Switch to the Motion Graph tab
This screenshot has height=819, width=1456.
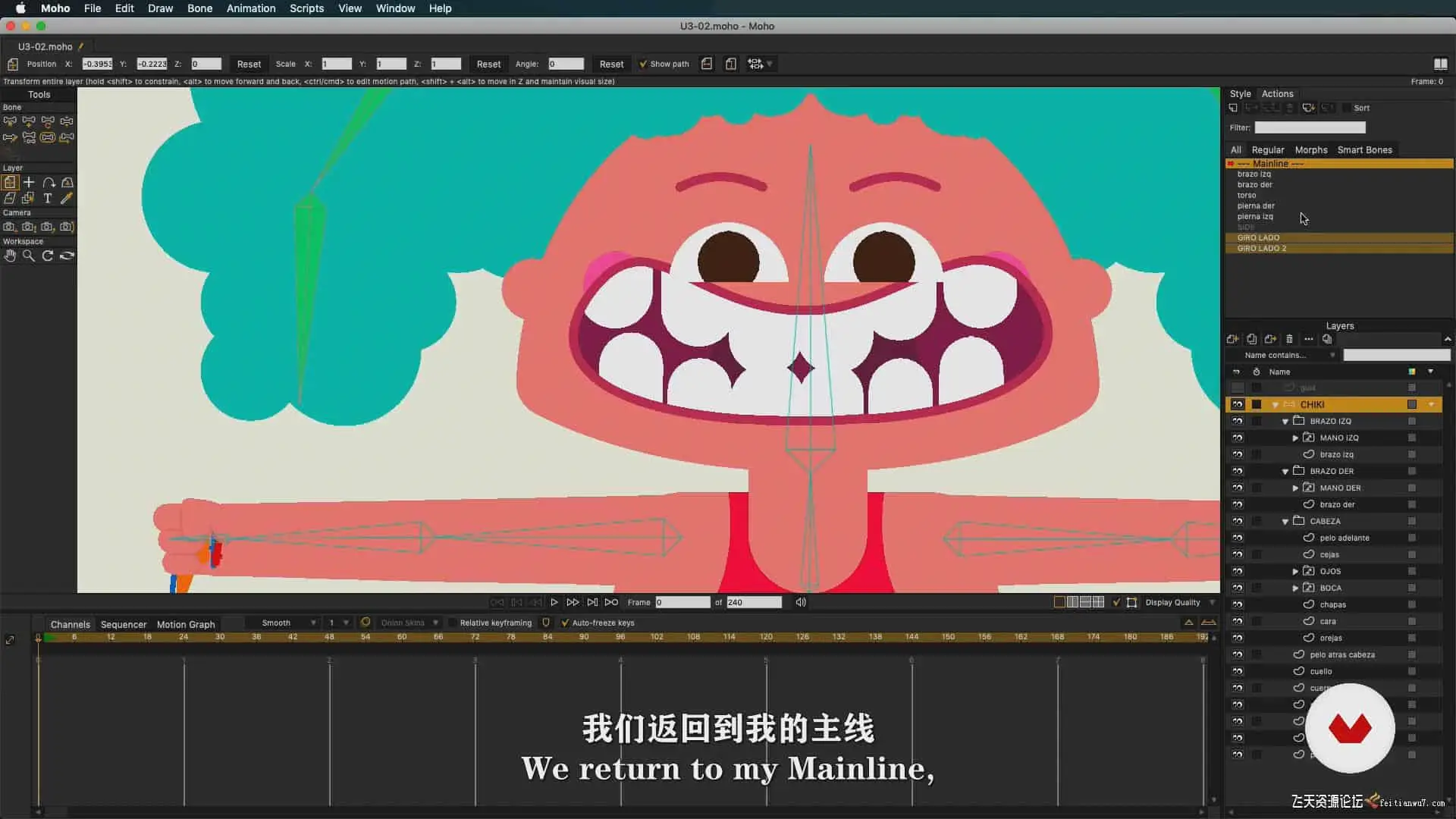186,625
